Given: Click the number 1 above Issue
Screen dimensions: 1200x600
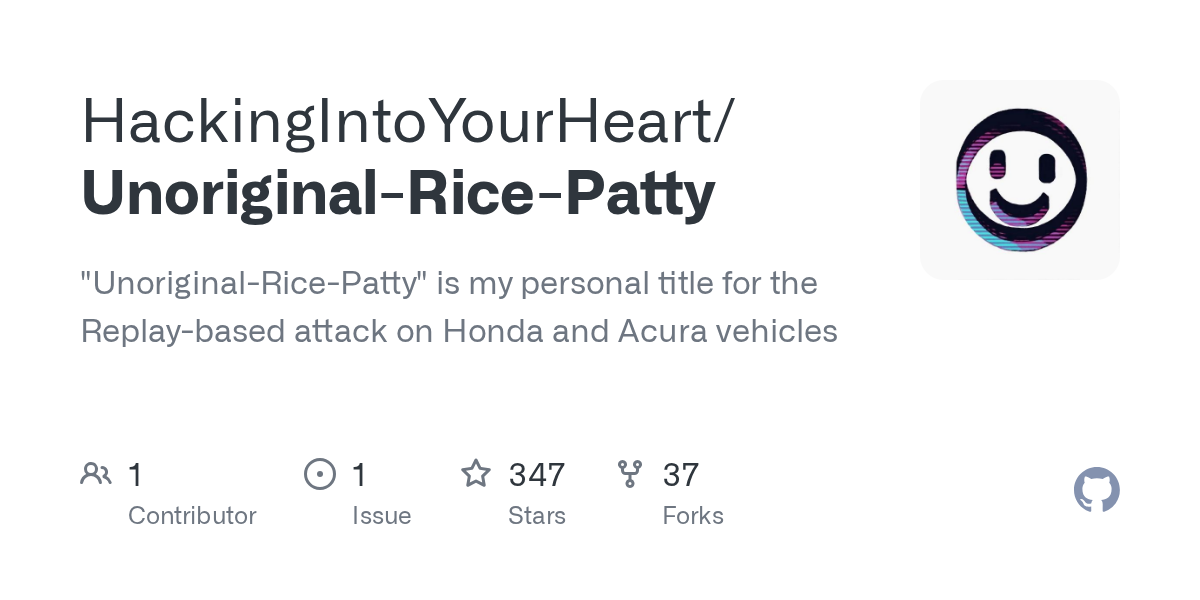Looking at the screenshot, I should (360, 474).
